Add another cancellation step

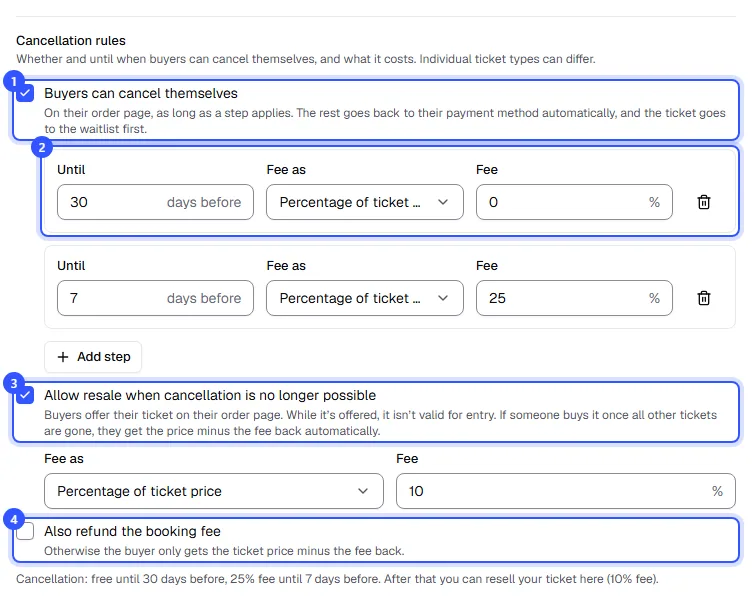[93, 357]
